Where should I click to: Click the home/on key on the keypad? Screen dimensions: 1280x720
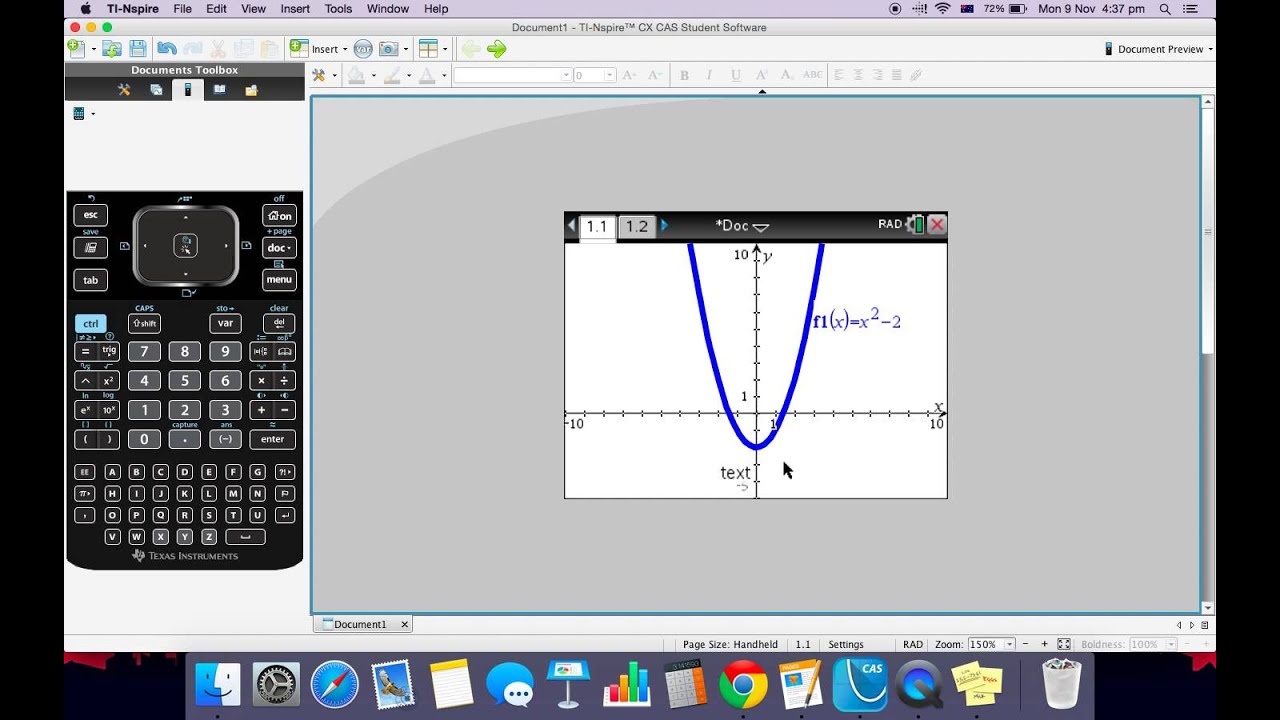[x=279, y=215]
